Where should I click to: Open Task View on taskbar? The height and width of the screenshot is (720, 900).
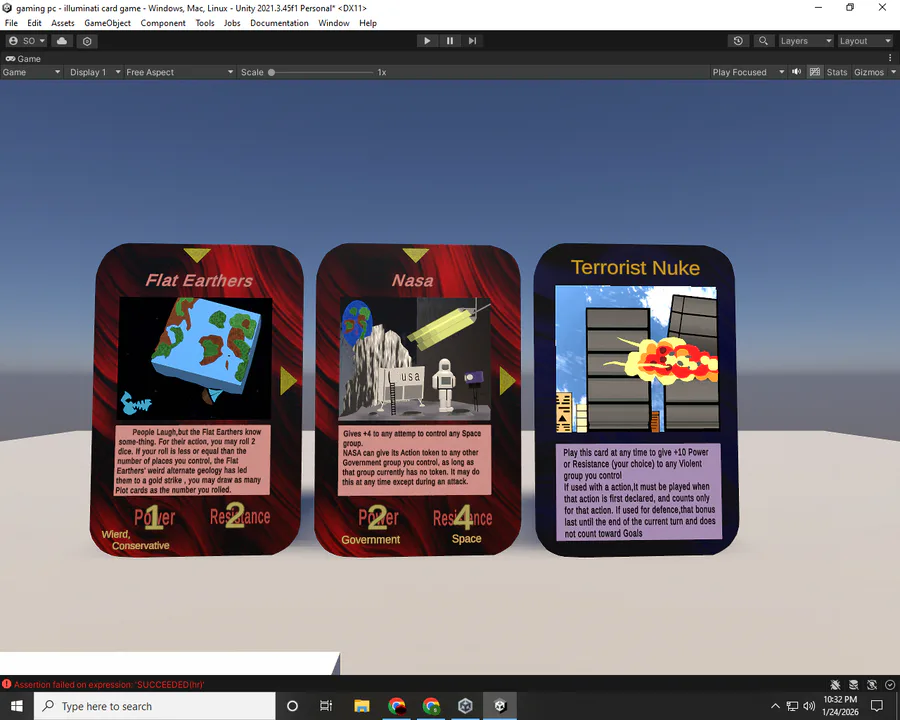pyautogui.click(x=326, y=706)
